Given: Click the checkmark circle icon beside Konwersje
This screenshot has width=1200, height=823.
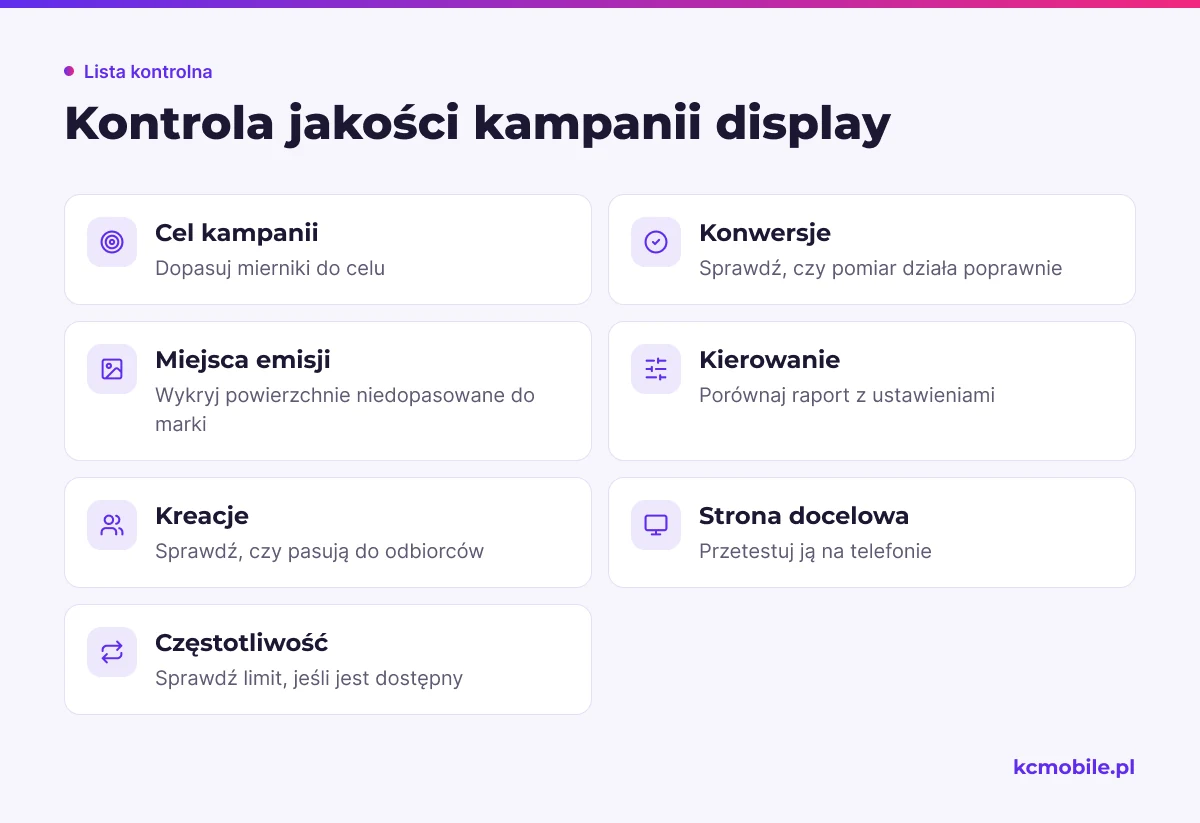Looking at the screenshot, I should pos(656,242).
